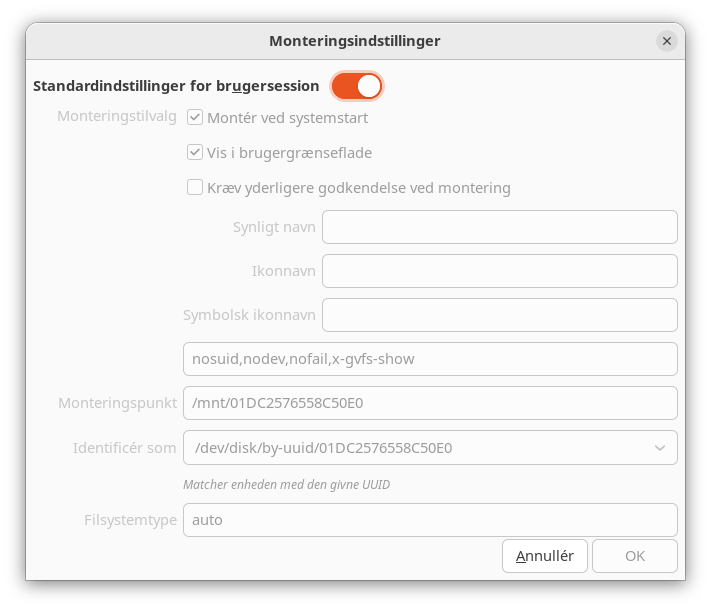Click the nosuid,nodev,nofail mount options field
Screen dimensions: 711x609
pos(430,359)
